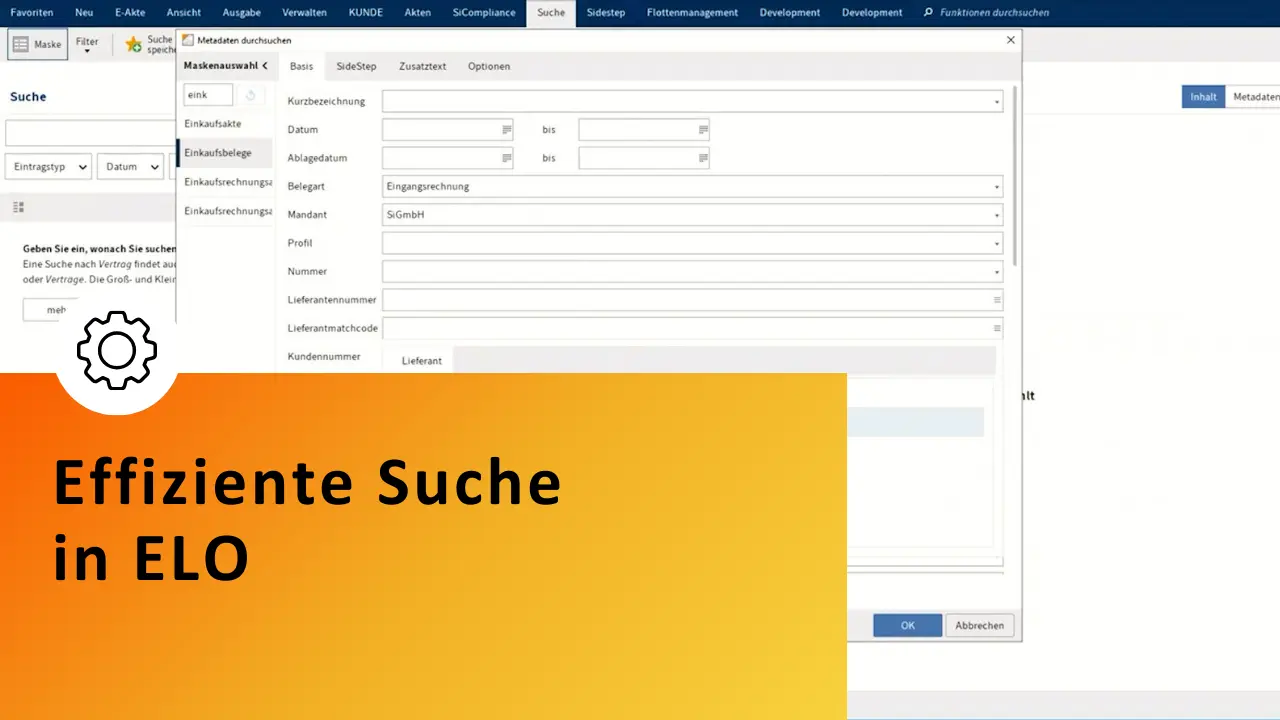Image resolution: width=1280 pixels, height=720 pixels.
Task: Click the Funktionen durchsuchen search box
Action: click(994, 13)
